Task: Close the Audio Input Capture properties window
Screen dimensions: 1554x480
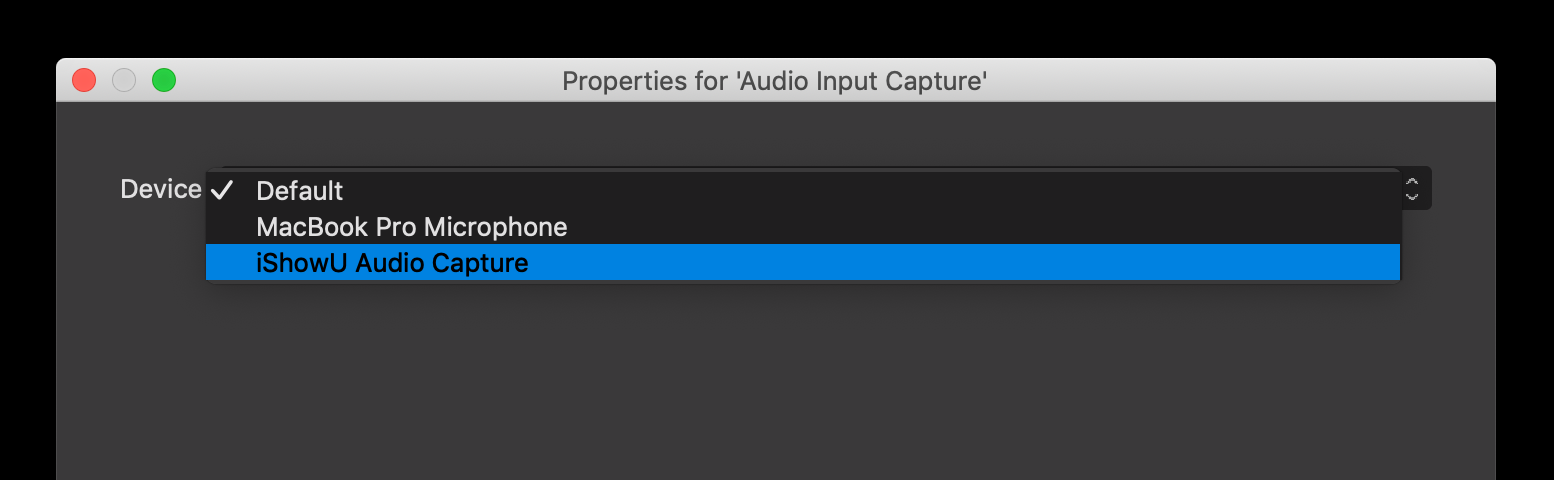Action: pyautogui.click(x=84, y=80)
